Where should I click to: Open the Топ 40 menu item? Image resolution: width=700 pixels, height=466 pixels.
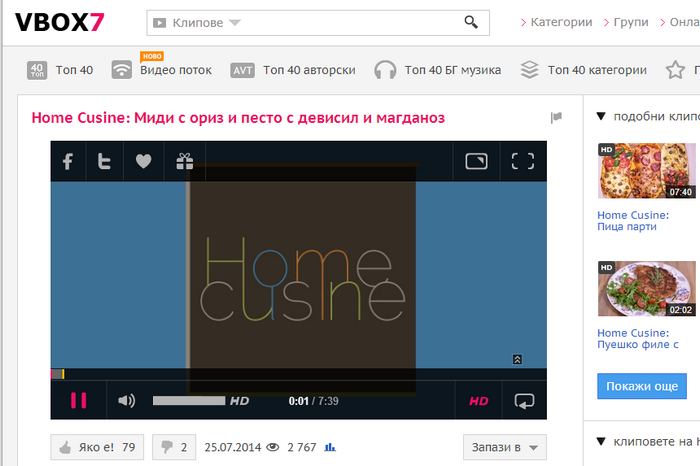[60, 70]
